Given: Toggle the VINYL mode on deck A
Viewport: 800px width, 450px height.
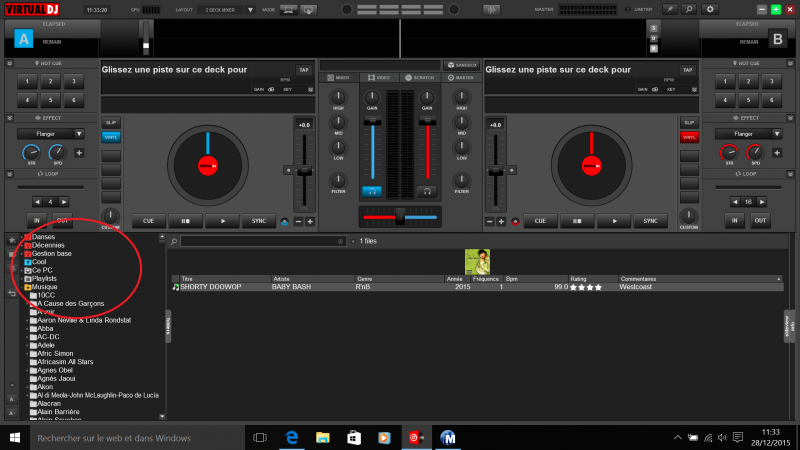Looking at the screenshot, I should pos(109,137).
